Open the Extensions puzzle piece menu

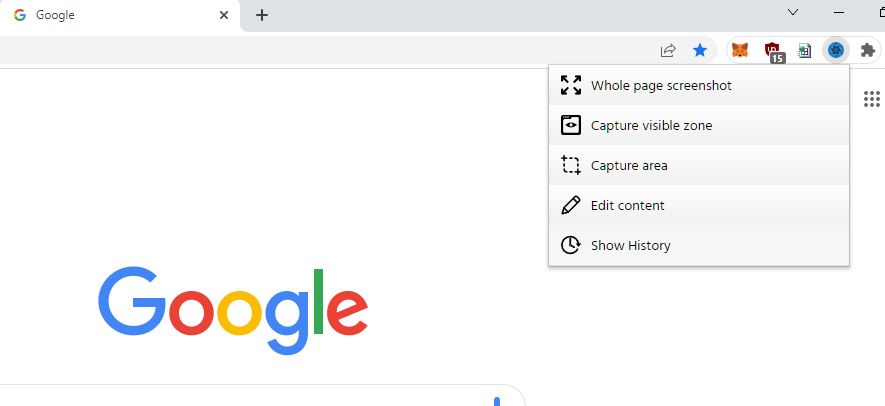(x=868, y=50)
